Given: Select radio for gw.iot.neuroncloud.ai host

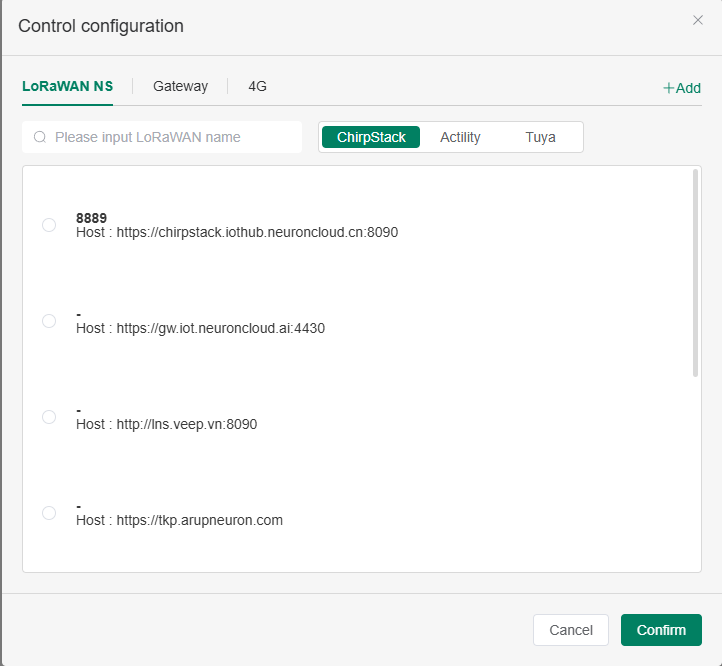Looking at the screenshot, I should (x=49, y=321).
